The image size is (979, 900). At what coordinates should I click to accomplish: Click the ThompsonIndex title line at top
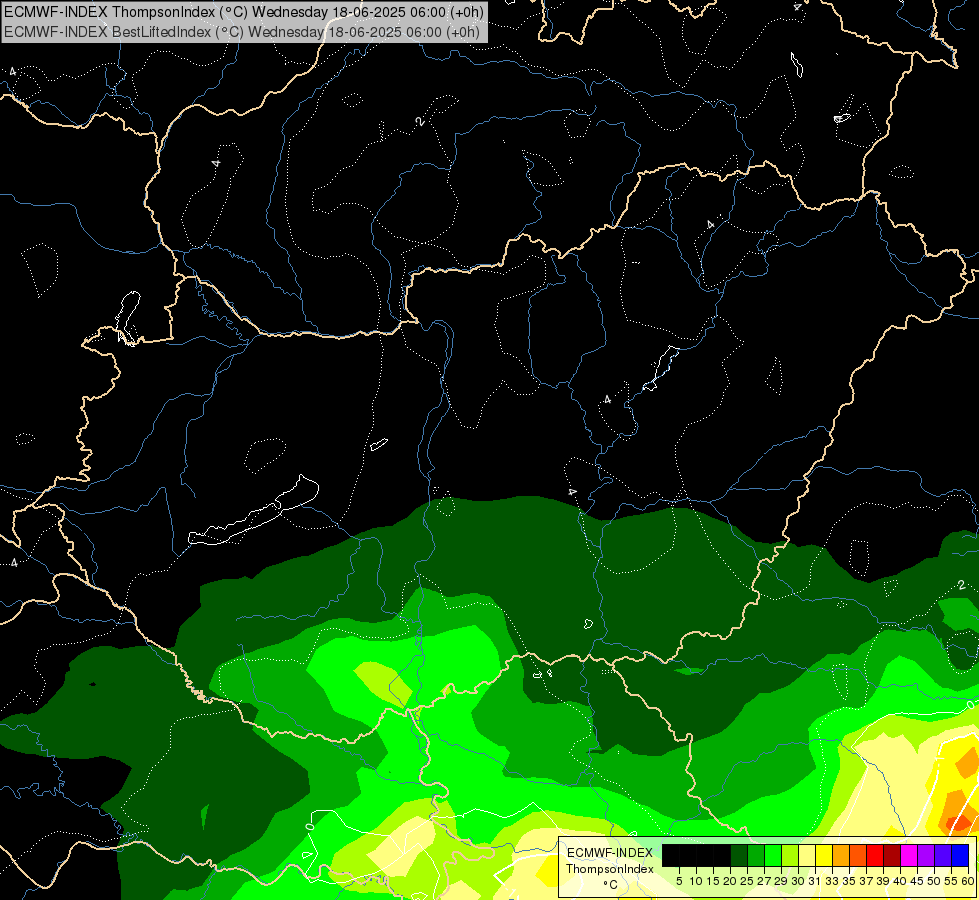(244, 12)
